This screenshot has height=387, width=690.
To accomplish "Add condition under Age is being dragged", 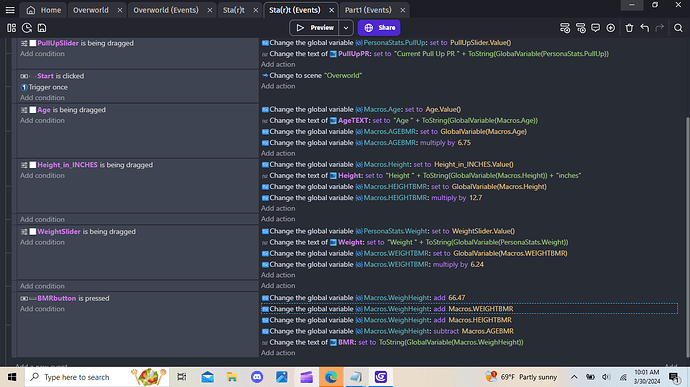I will pyautogui.click(x=42, y=121).
